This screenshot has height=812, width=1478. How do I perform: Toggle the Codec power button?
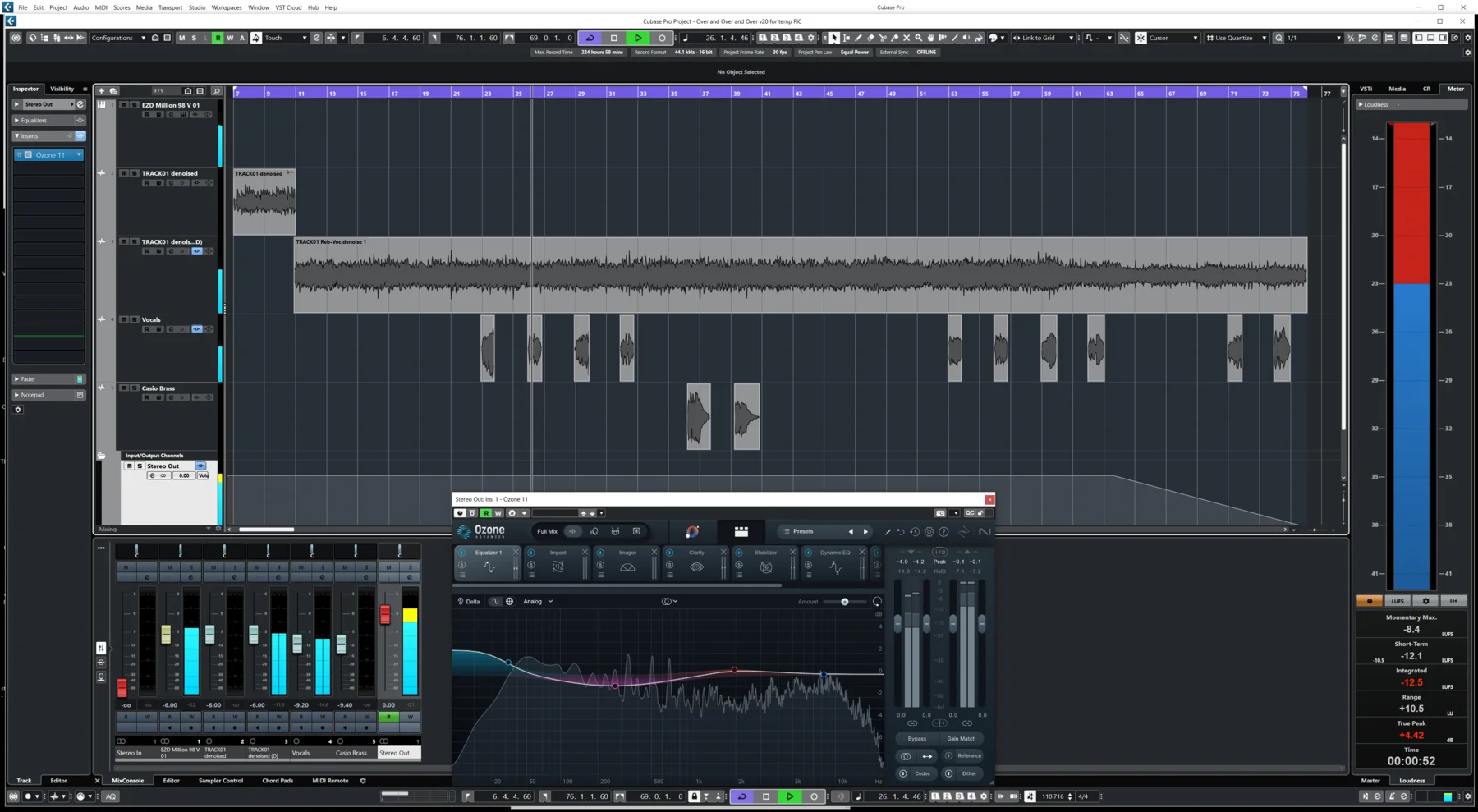pyautogui.click(x=903, y=773)
